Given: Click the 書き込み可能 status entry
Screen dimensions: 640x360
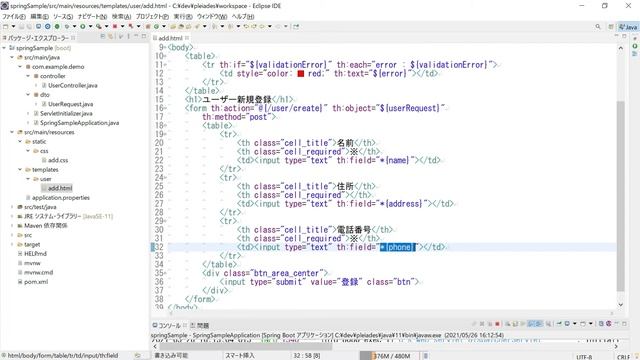Looking at the screenshot, I should [171, 356].
